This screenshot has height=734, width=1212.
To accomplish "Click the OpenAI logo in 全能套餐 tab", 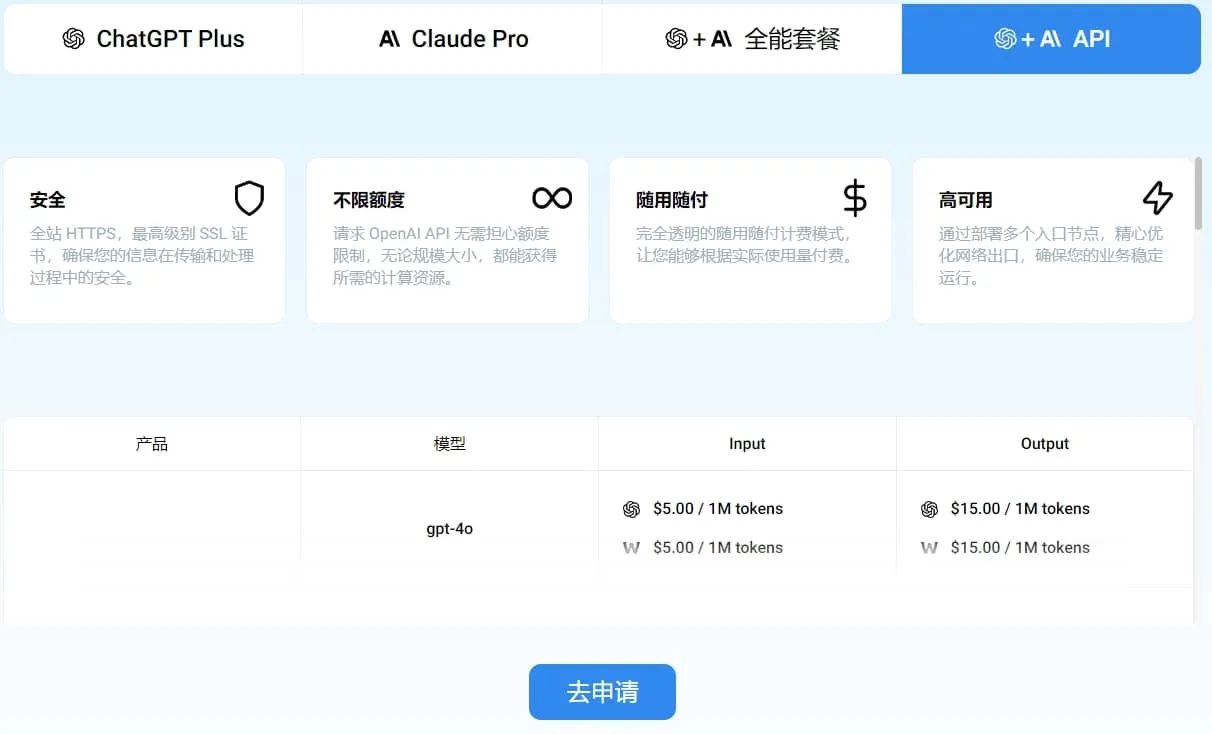I will pos(676,39).
